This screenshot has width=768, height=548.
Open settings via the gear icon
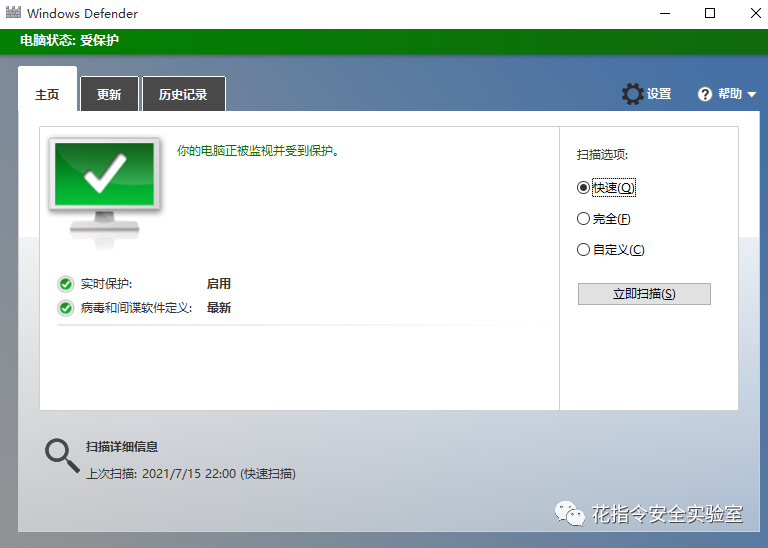tap(632, 94)
